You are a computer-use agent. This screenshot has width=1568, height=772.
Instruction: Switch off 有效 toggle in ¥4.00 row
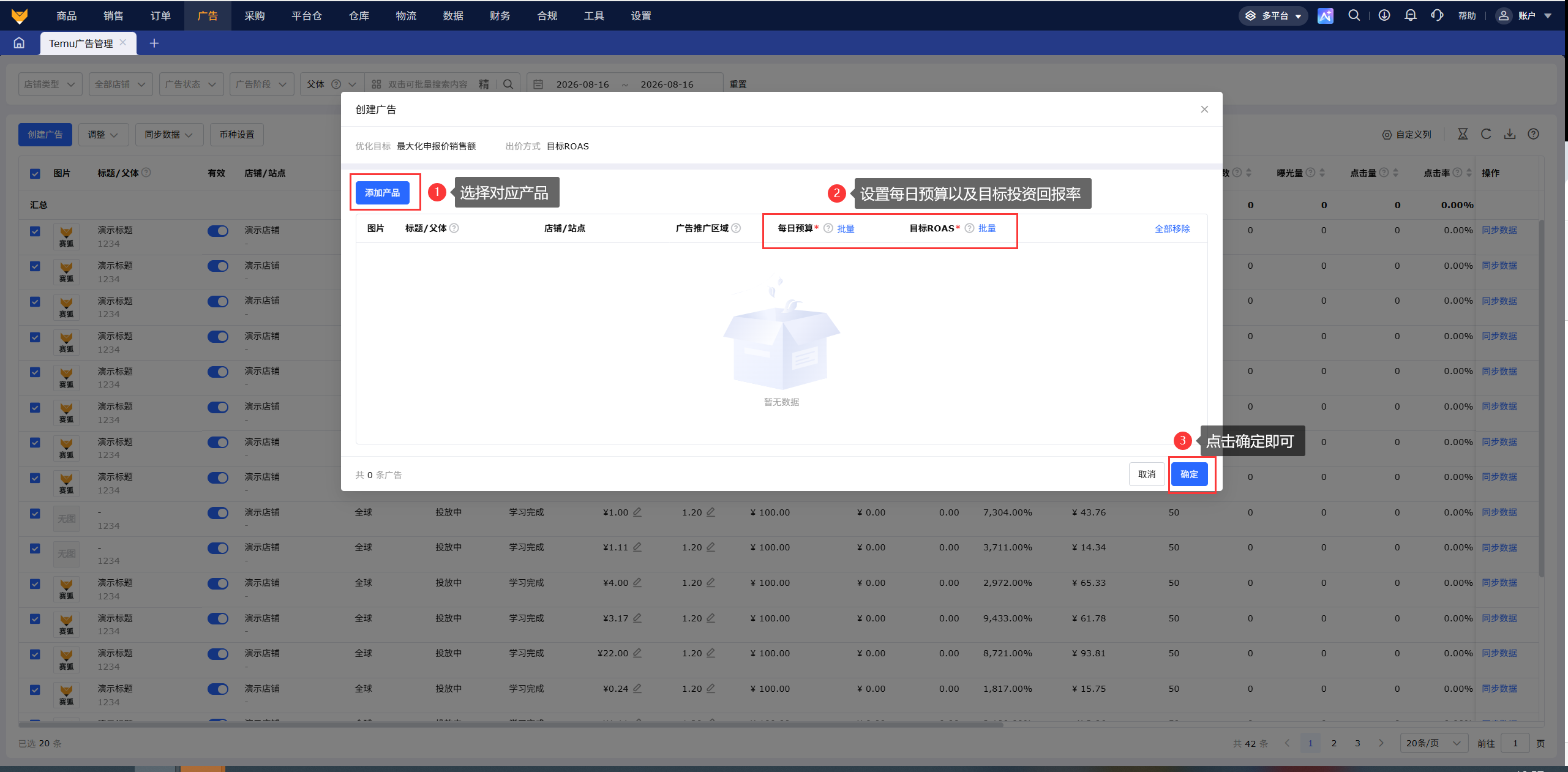point(217,583)
